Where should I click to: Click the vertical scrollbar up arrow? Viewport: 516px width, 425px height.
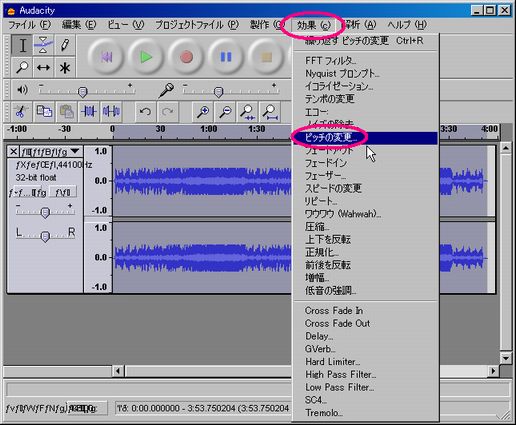click(506, 148)
